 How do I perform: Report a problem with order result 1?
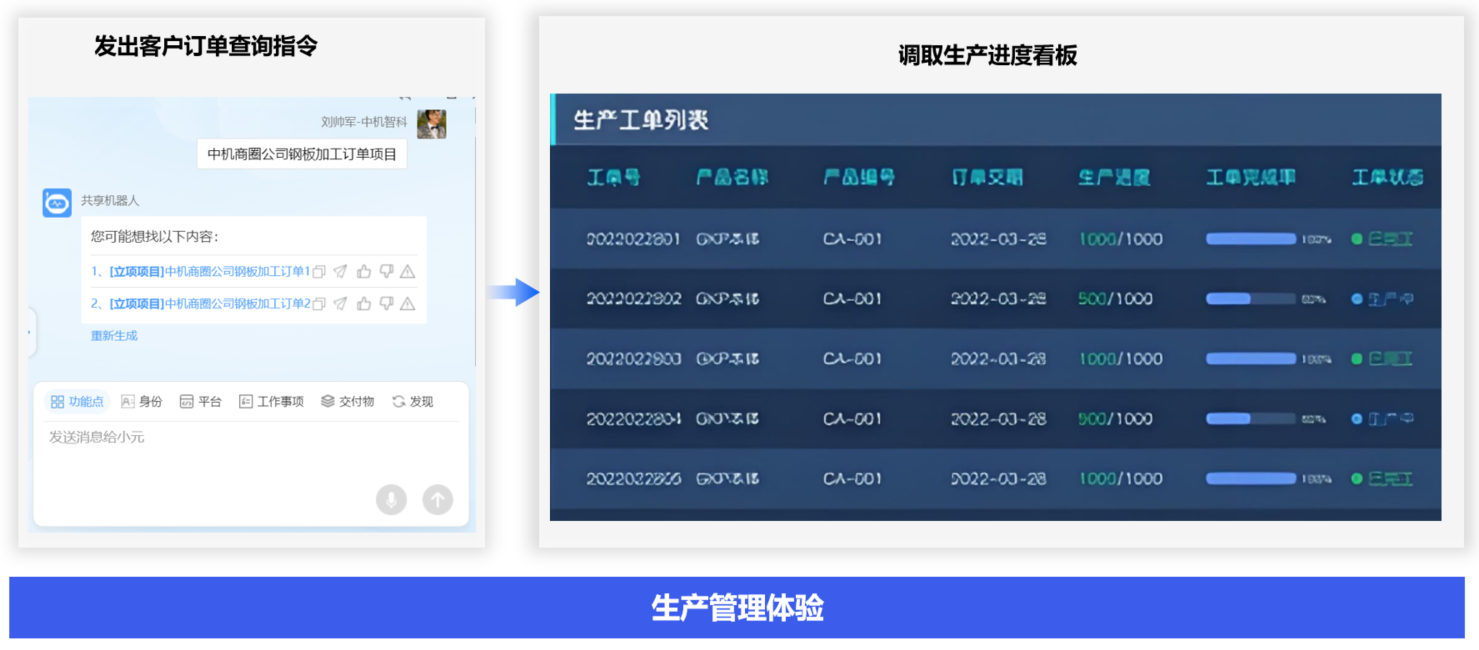[407, 272]
